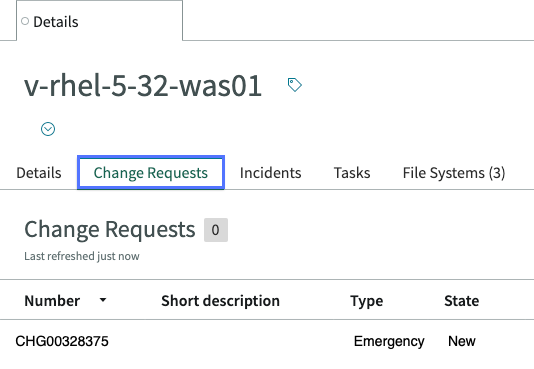Open the top Details window tab

99,21
